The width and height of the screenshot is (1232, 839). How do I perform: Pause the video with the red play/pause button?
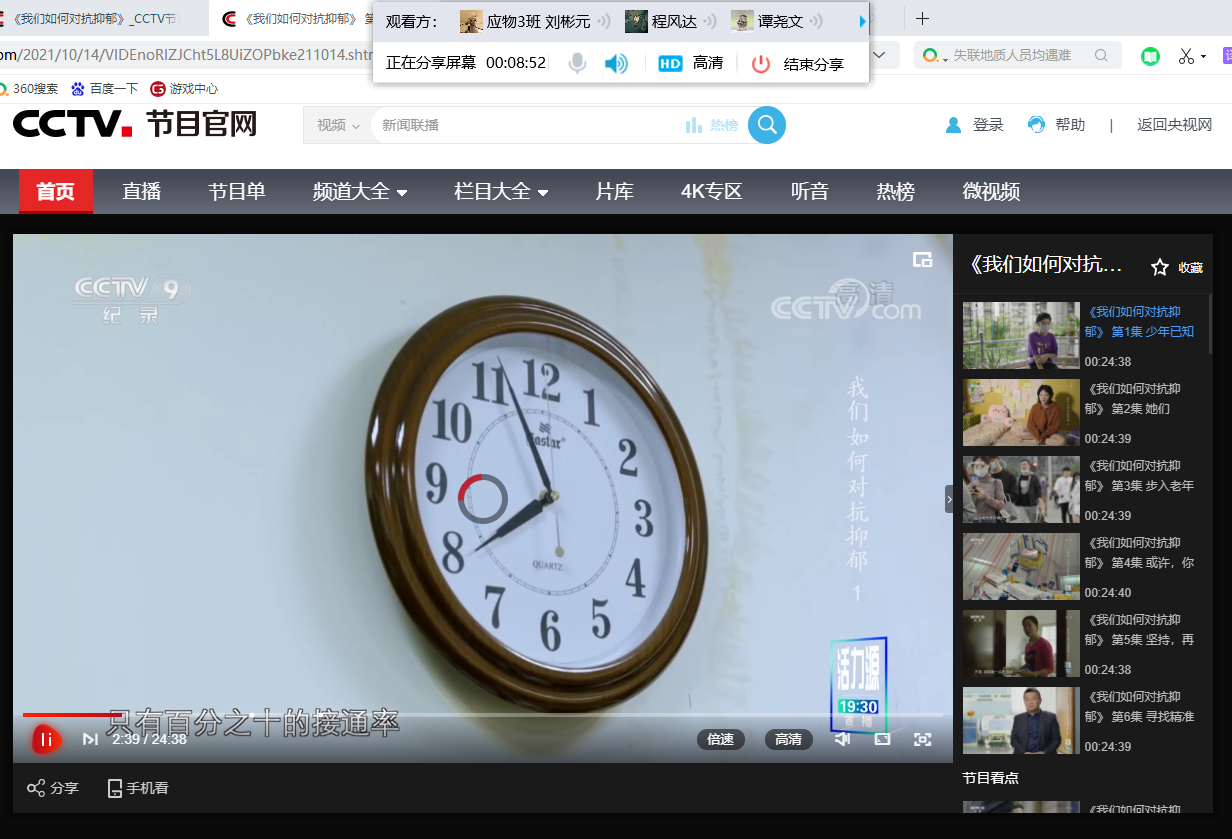tap(46, 739)
